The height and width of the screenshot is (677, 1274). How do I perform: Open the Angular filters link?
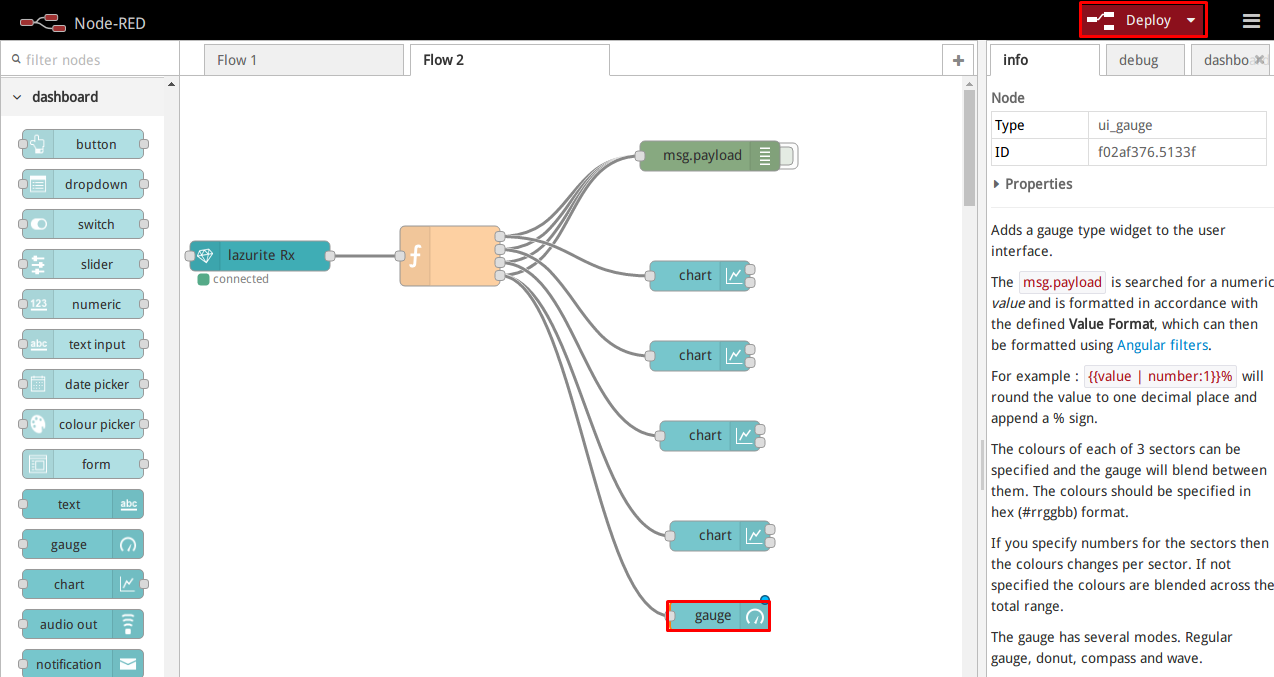[1162, 345]
